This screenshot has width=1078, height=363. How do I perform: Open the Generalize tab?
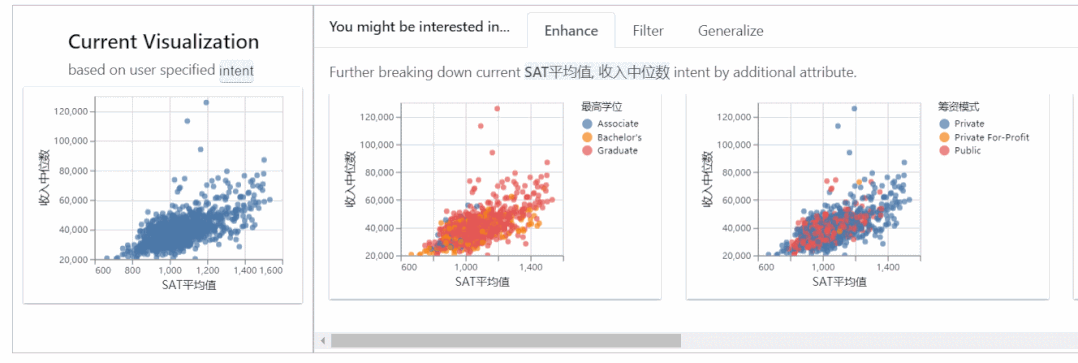coord(730,31)
